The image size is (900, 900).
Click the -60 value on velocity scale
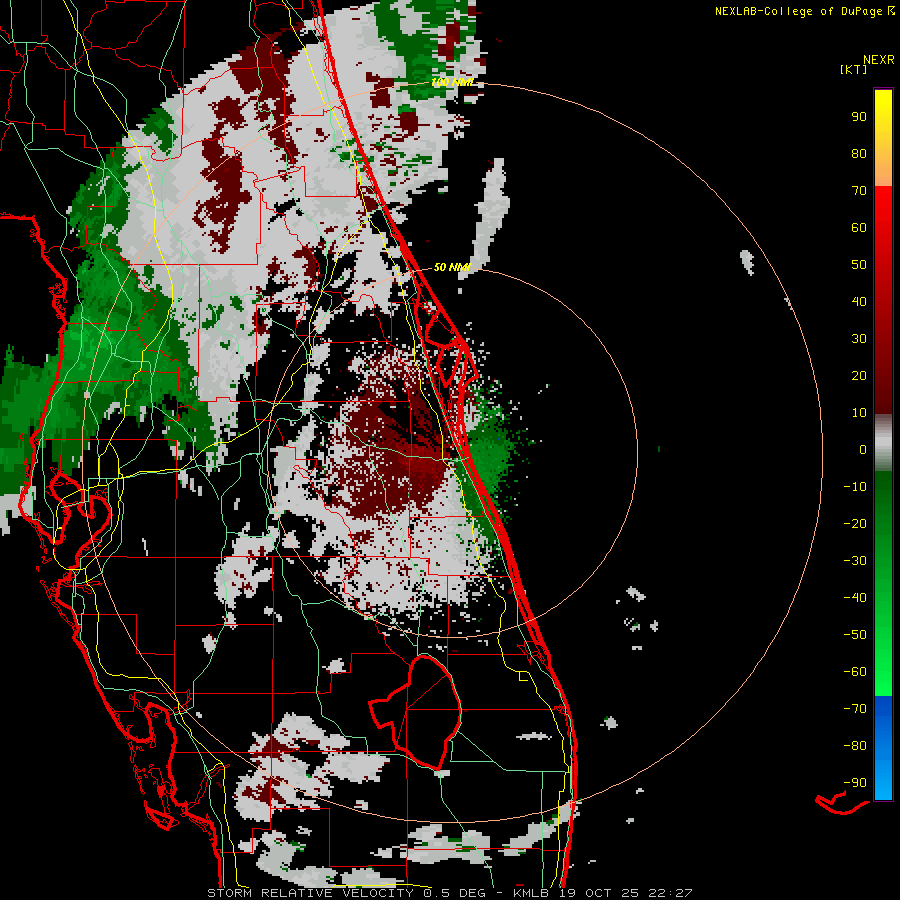coord(855,672)
